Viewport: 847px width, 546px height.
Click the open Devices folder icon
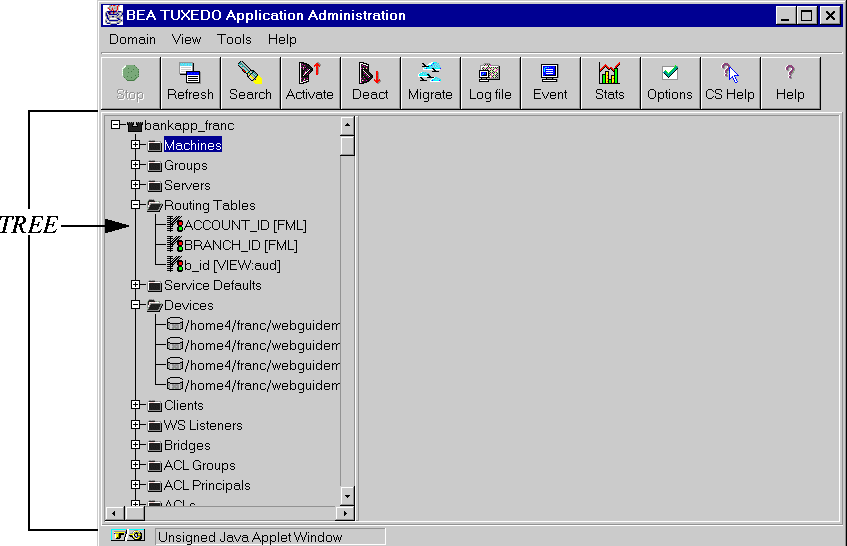(155, 306)
